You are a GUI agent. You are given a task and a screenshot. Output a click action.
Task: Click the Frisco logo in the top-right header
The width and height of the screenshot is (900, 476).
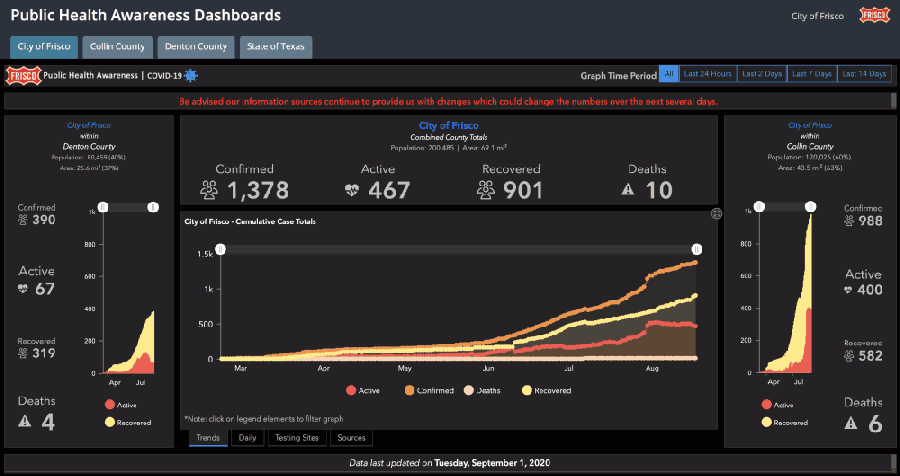pyautogui.click(x=874, y=16)
